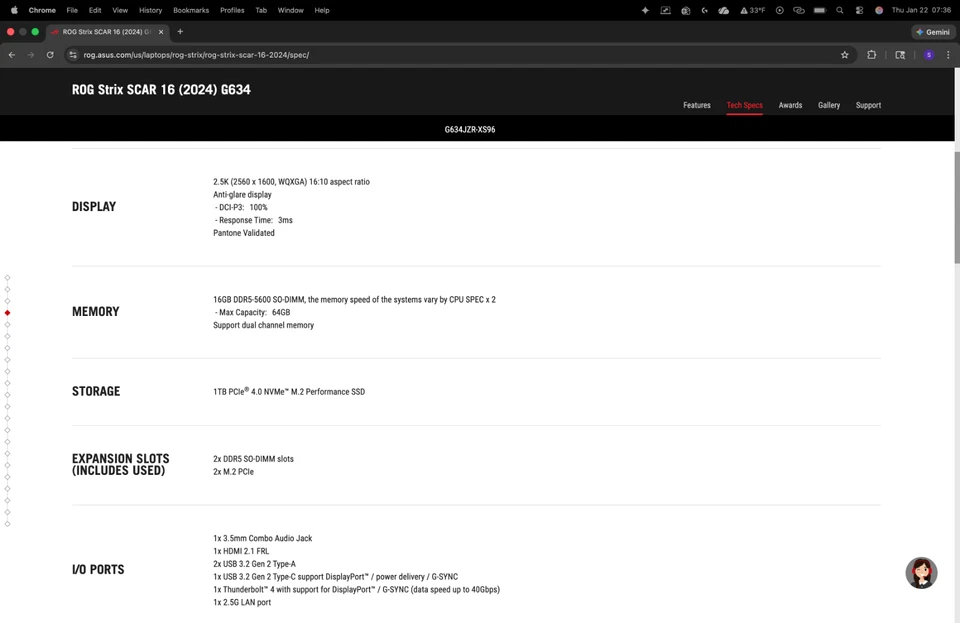
Task: Click the '1x Thunderbolt 4' port line
Action: [x=356, y=590]
